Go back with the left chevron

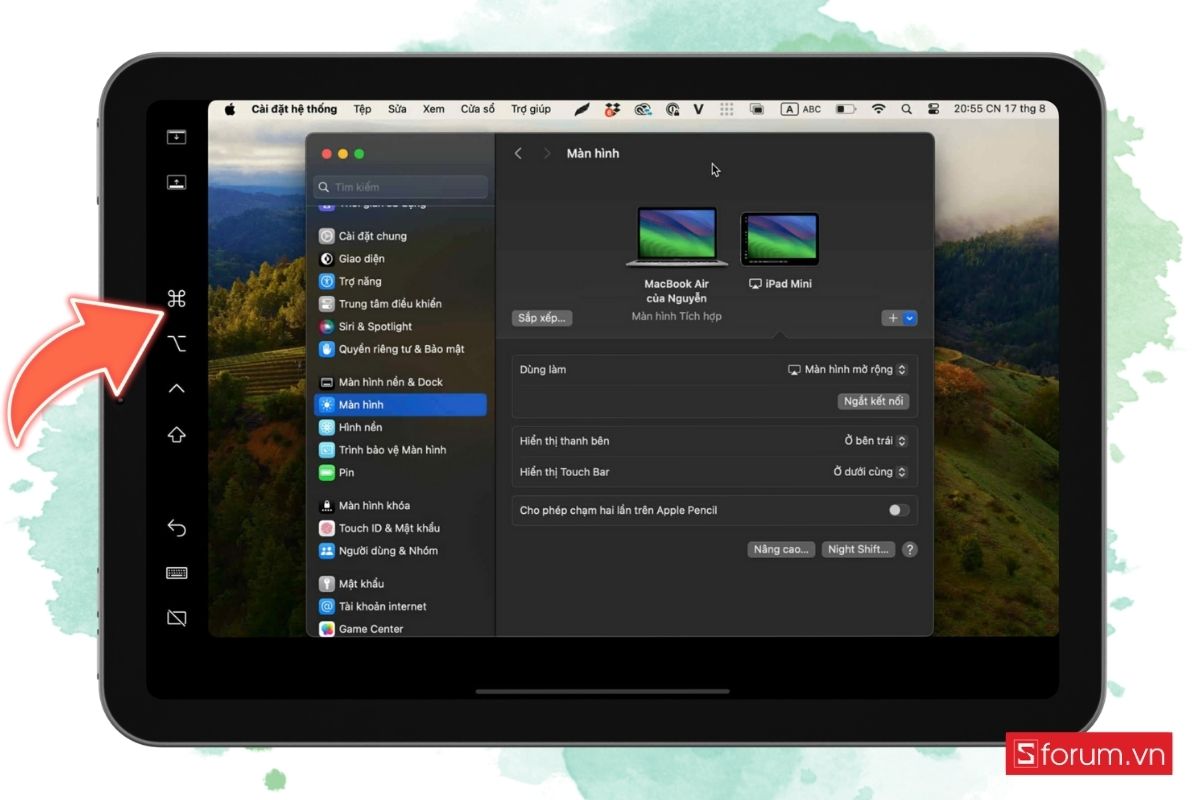(518, 153)
